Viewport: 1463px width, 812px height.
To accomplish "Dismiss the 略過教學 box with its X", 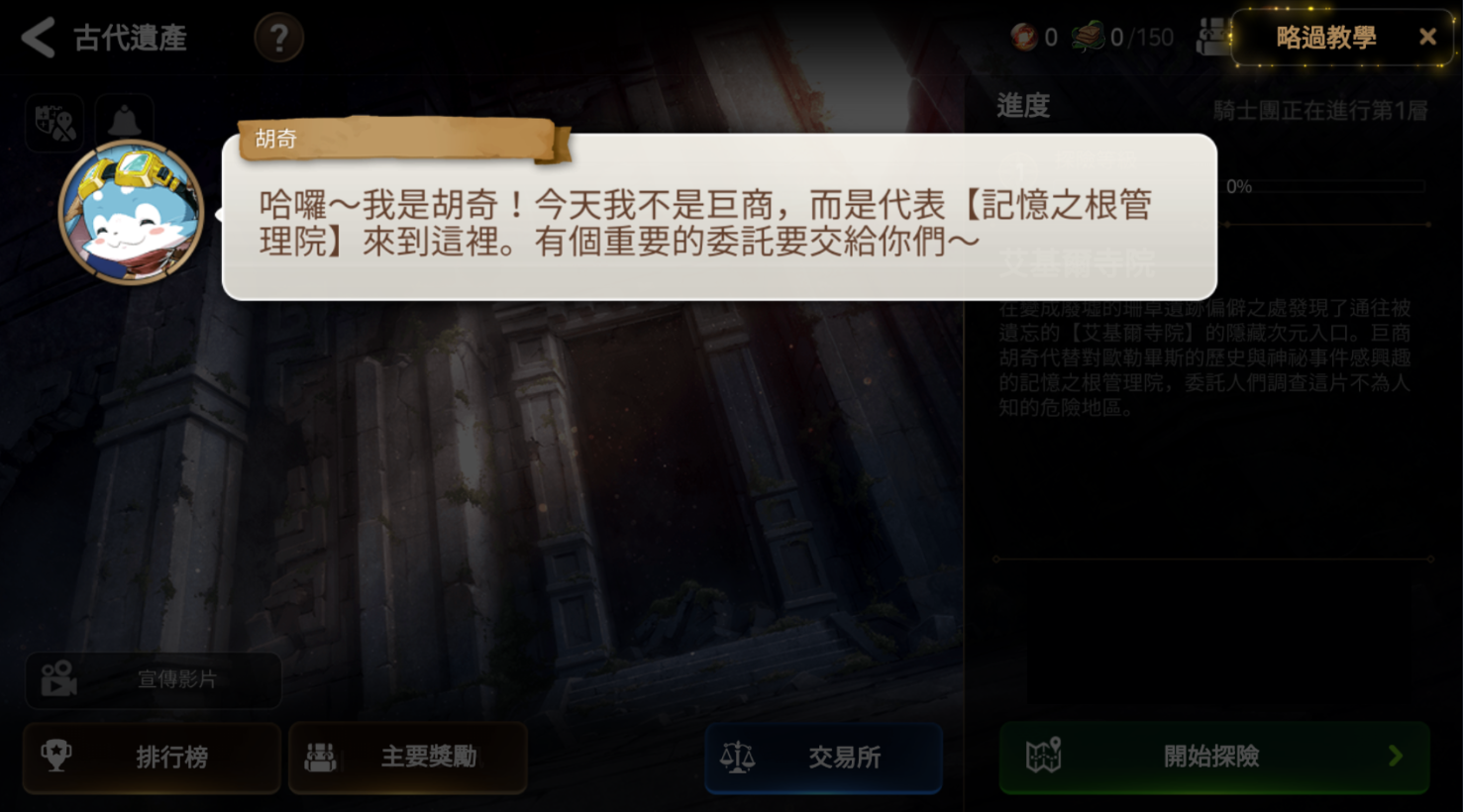I will pos(1427,38).
